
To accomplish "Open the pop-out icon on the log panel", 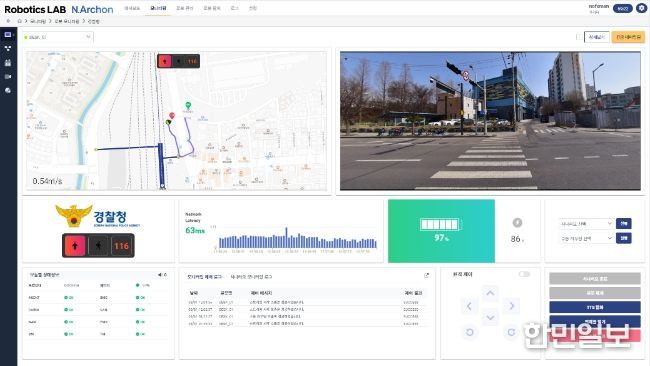I will pos(426,275).
